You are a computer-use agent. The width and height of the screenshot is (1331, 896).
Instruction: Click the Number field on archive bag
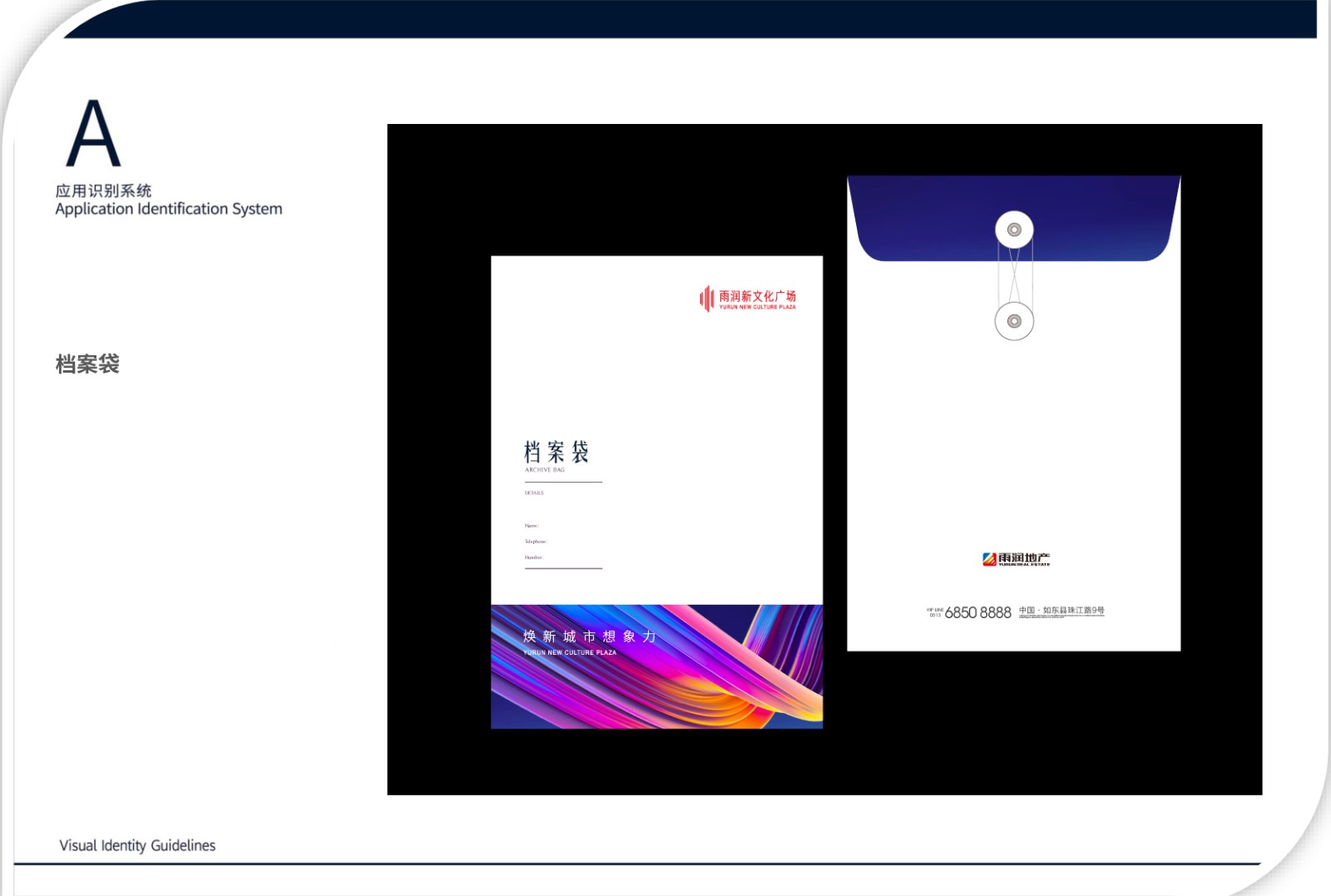click(x=533, y=557)
